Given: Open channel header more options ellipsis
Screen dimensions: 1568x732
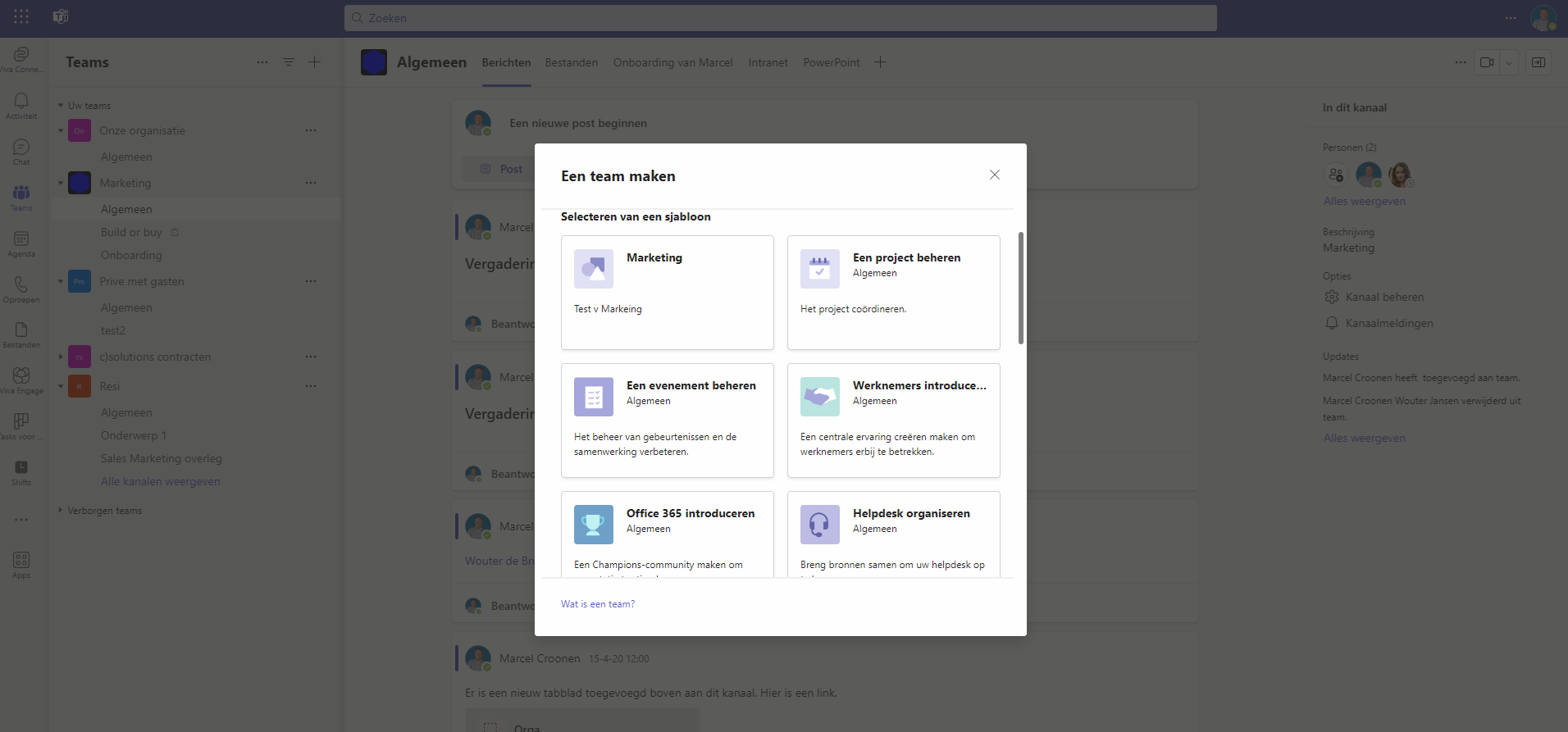Looking at the screenshot, I should 1461,62.
